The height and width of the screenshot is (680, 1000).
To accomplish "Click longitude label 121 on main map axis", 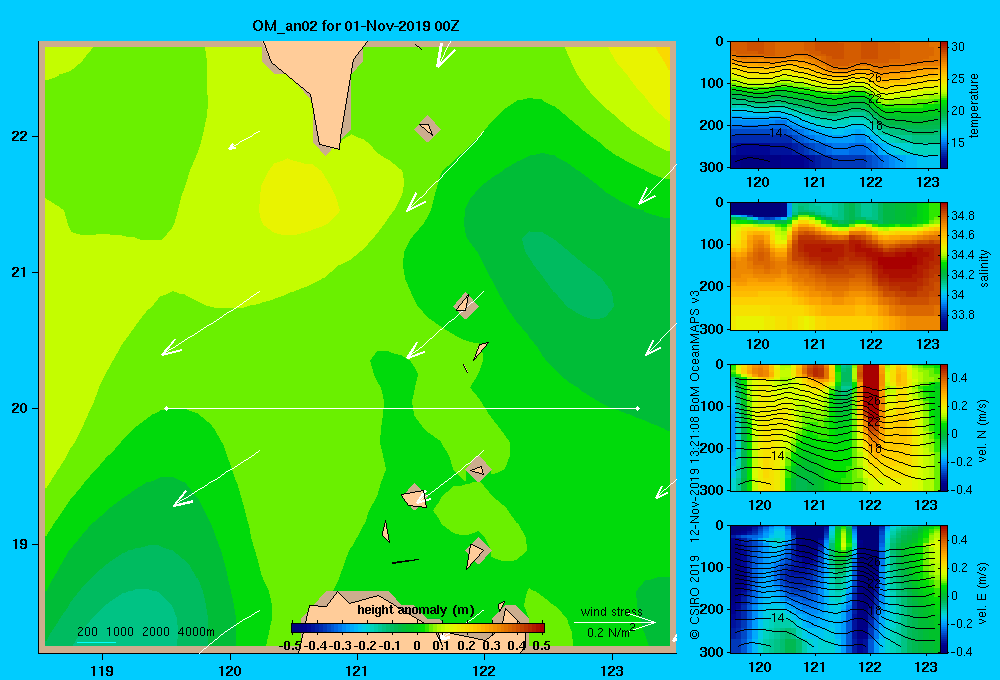I will pos(357,670).
